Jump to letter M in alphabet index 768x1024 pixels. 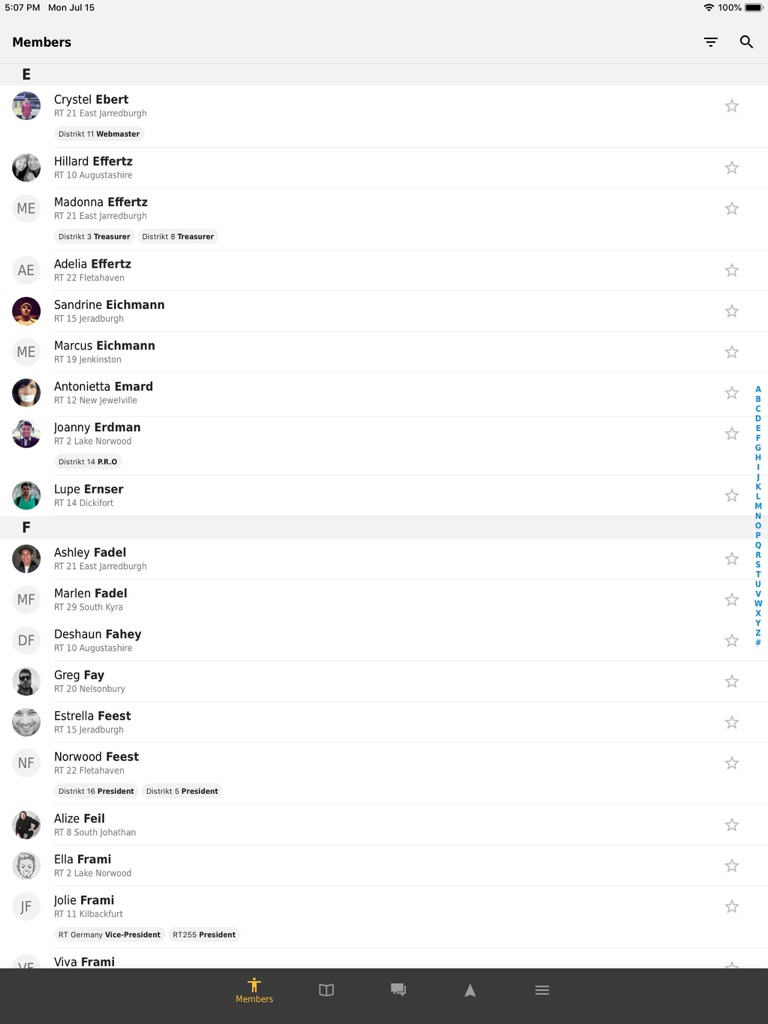pos(758,506)
